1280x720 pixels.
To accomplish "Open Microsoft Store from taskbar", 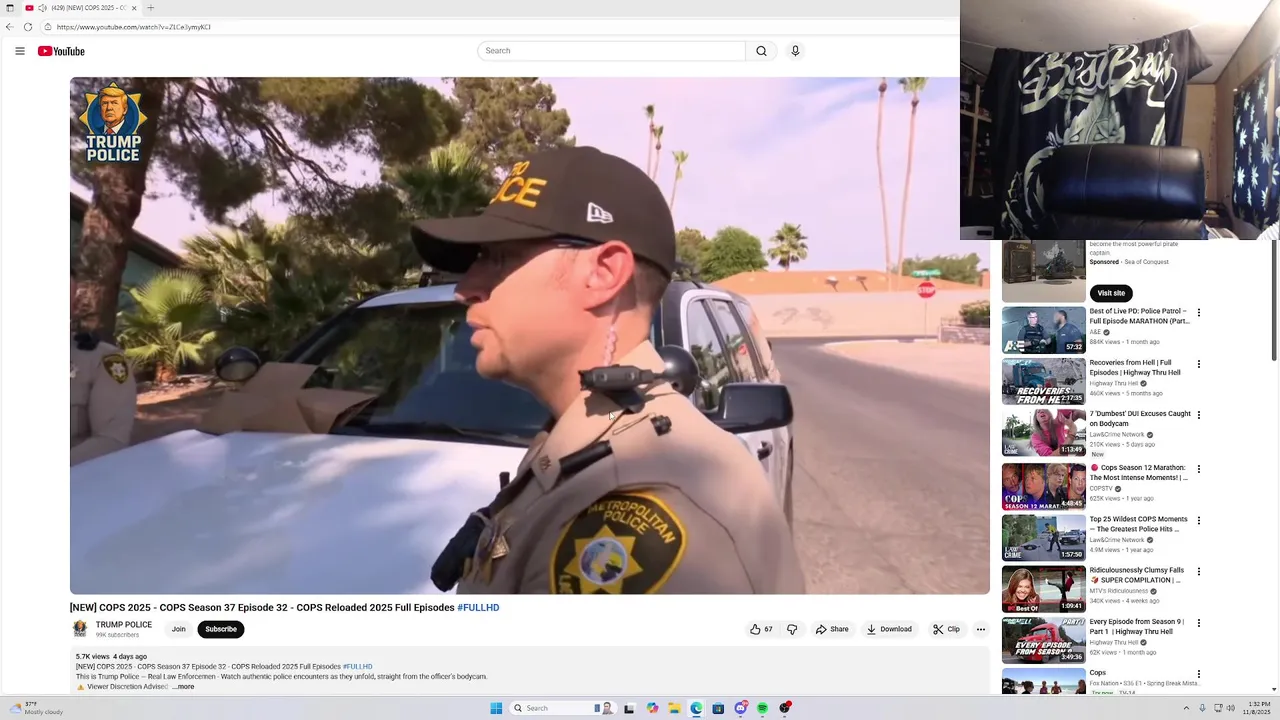I will [x=718, y=708].
